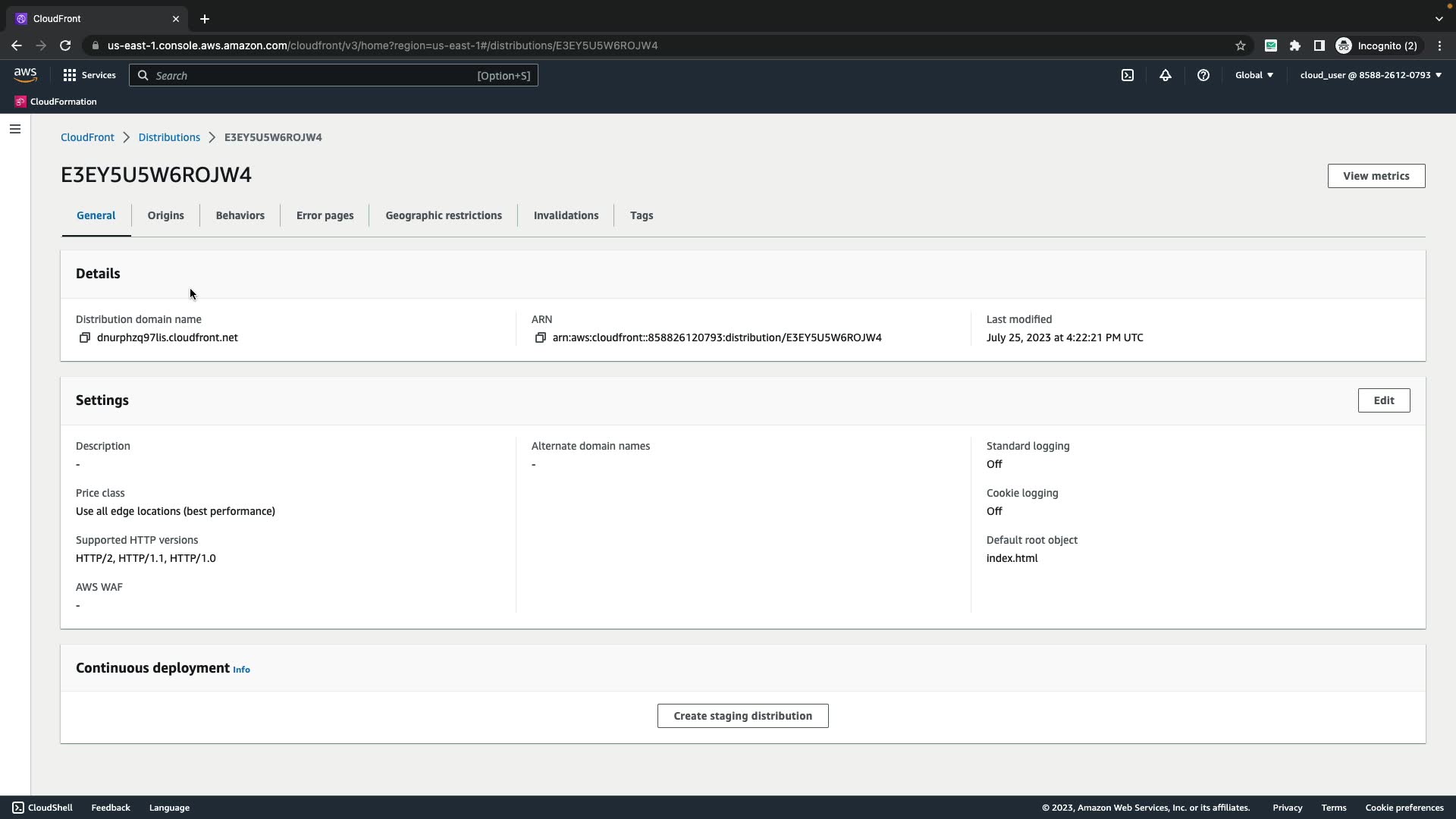
Task: Open the CloudFormation bookmark shortcut
Action: coord(55,102)
